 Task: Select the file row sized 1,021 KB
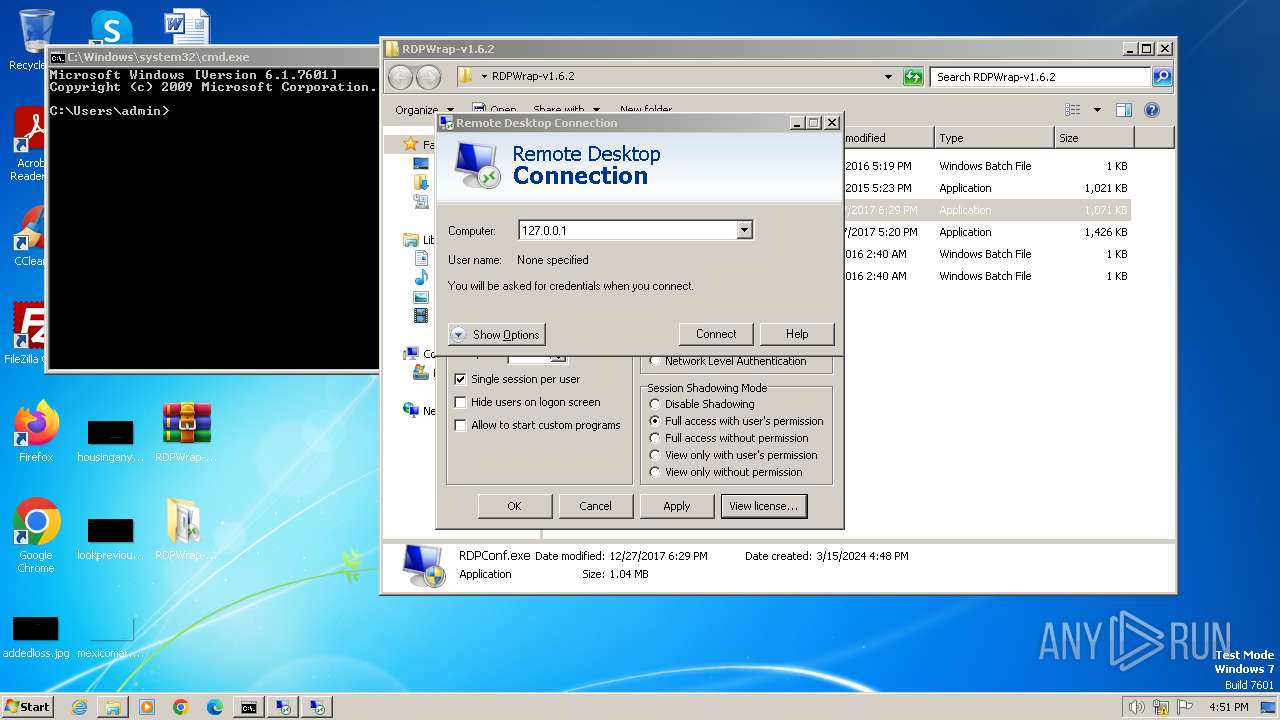(985, 188)
